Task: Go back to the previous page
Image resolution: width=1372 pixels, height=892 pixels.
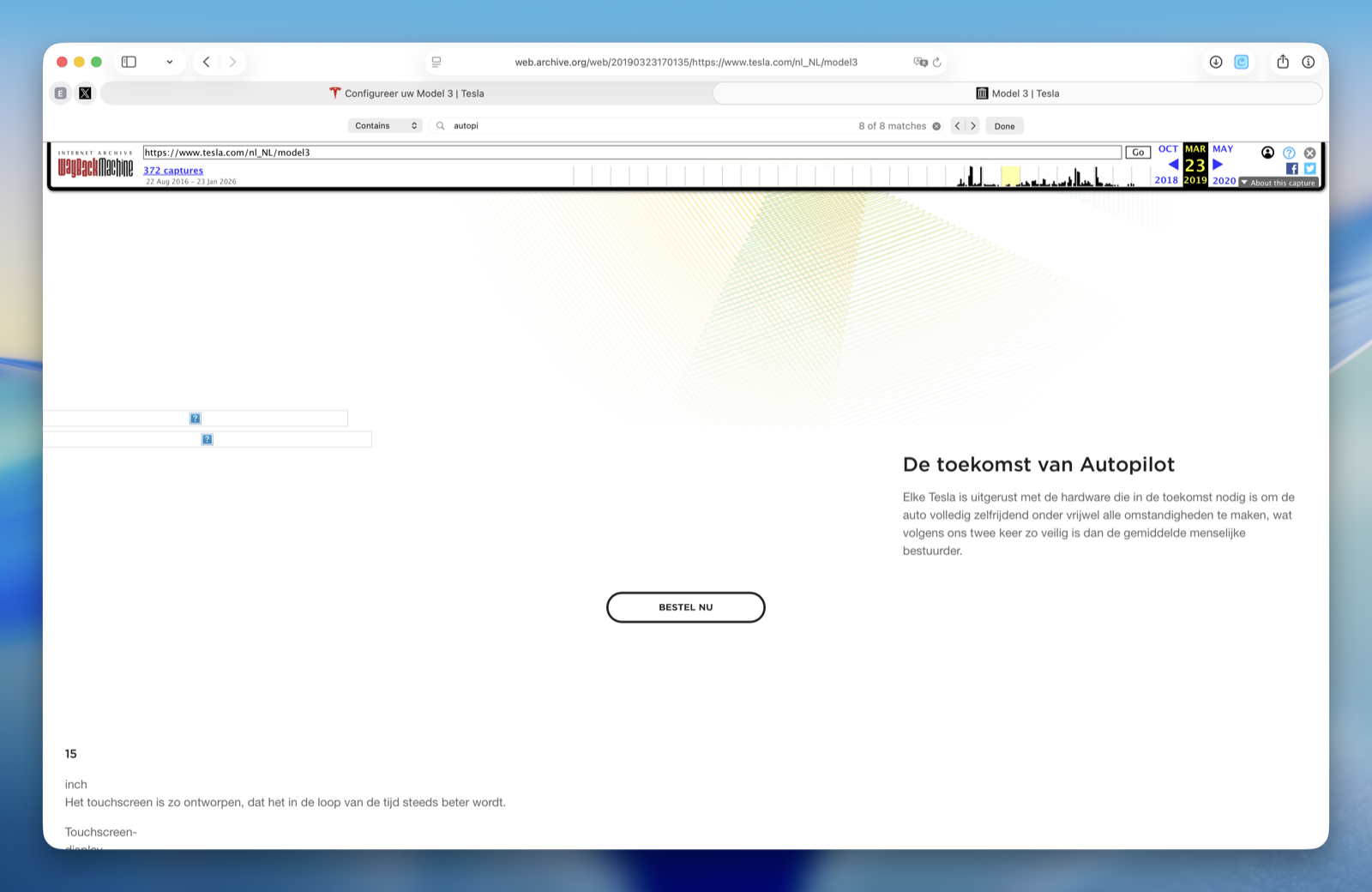Action: click(x=207, y=62)
